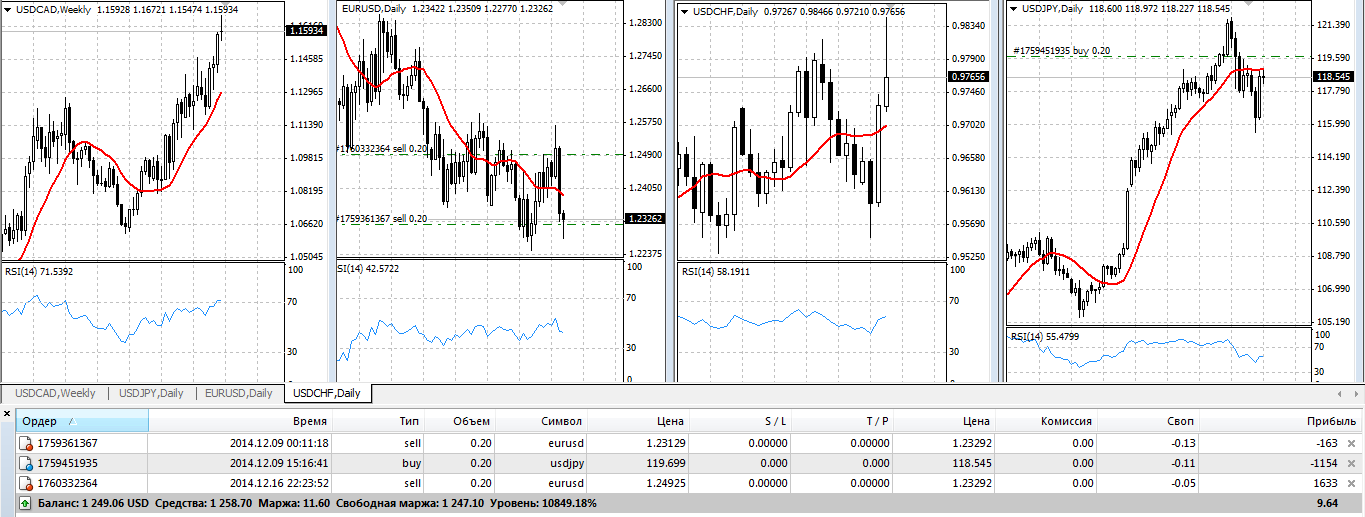1365x517 pixels.
Task: Click the RSI(14) 58.1911 indicator label
Action: [716, 271]
